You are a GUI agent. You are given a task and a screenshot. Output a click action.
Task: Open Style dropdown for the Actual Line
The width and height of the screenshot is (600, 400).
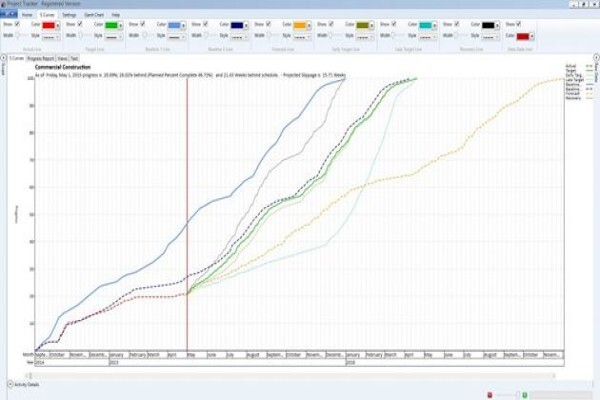[51, 37]
